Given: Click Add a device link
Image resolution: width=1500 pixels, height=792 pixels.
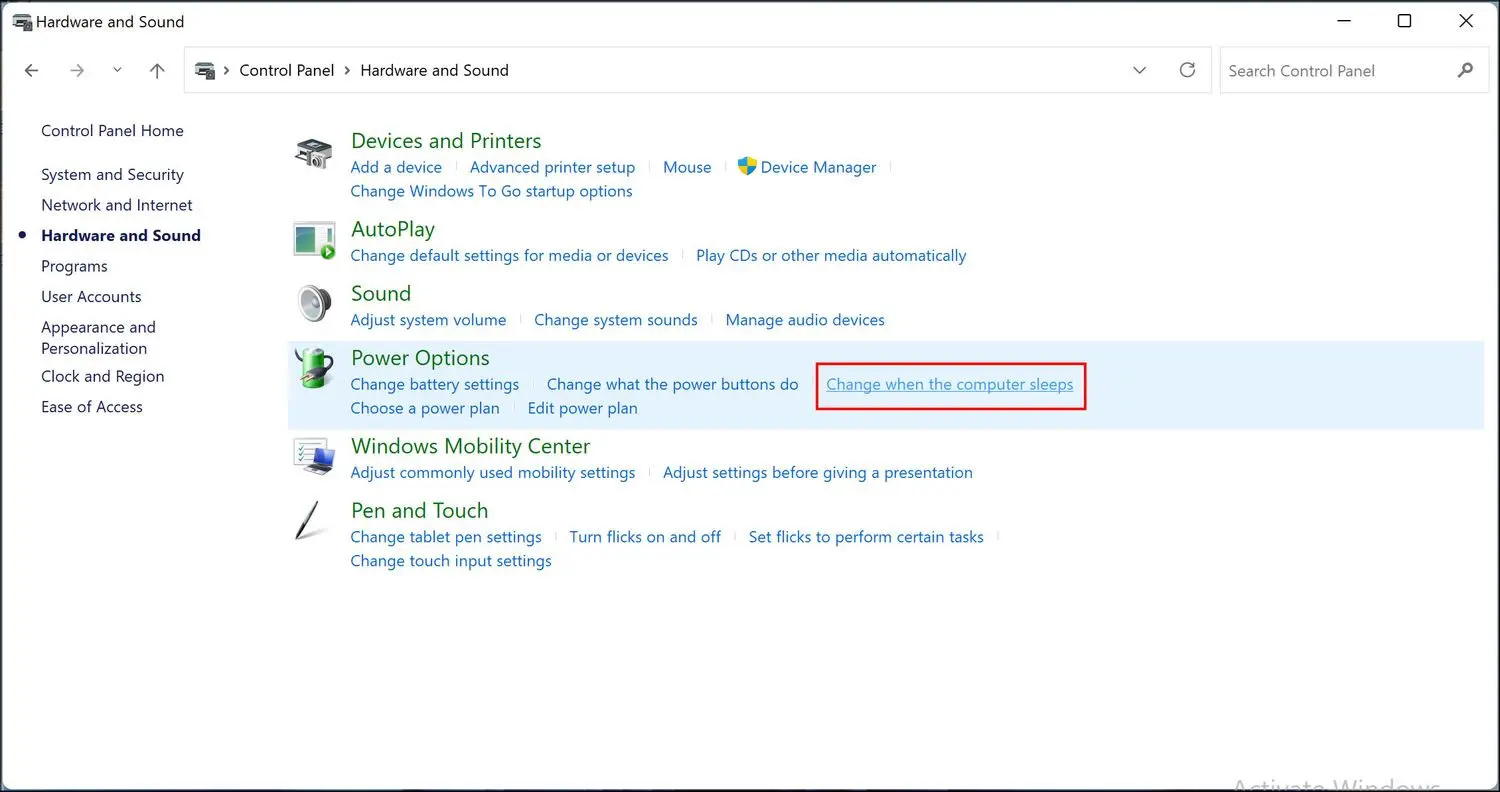Looking at the screenshot, I should (396, 168).
